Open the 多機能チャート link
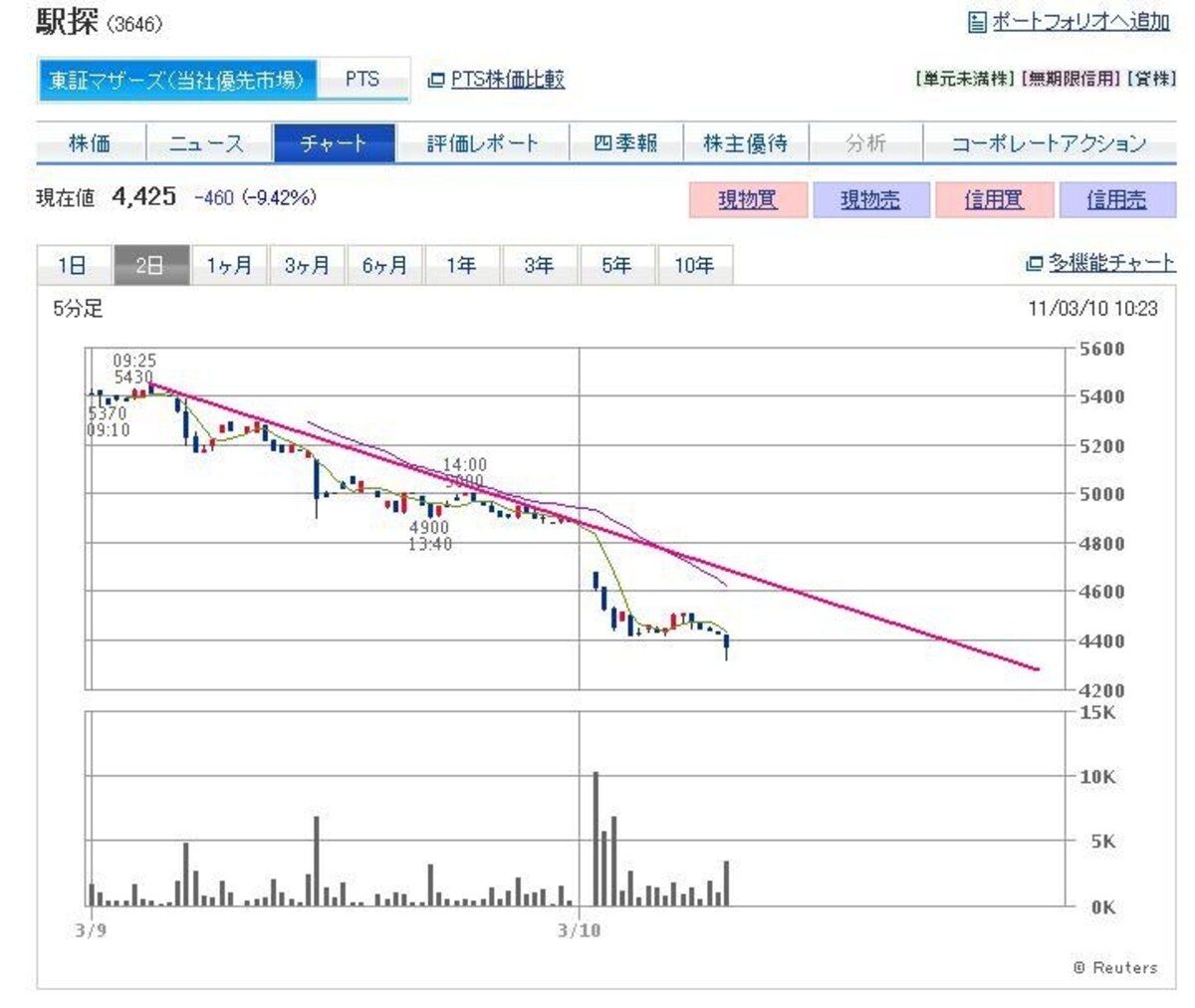1195x1008 pixels. 1111,263
